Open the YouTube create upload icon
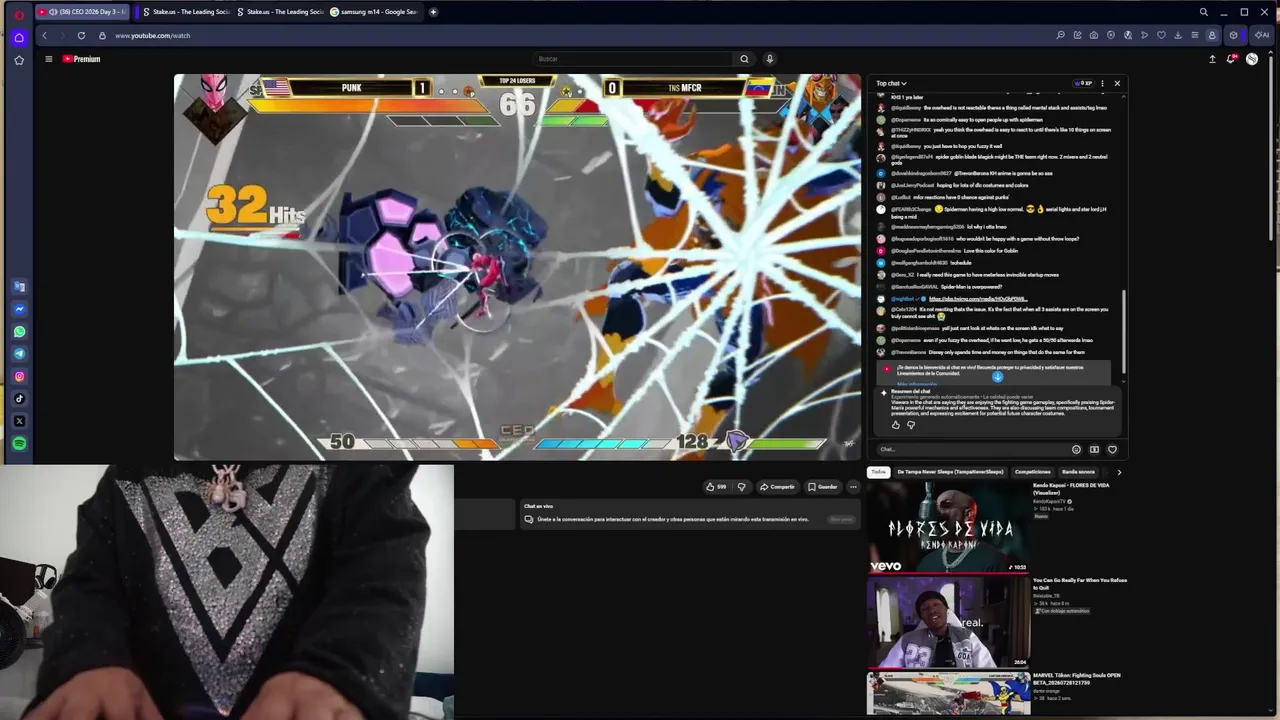 [x=1212, y=59]
